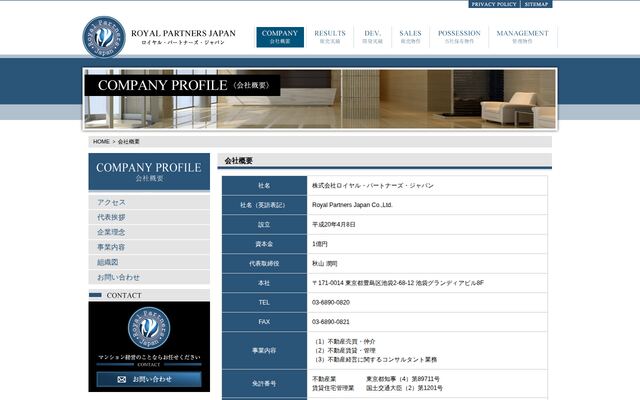This screenshot has width=640, height=400.
Task: Click the COMPANY PROFILE banner image
Action: (x=320, y=99)
